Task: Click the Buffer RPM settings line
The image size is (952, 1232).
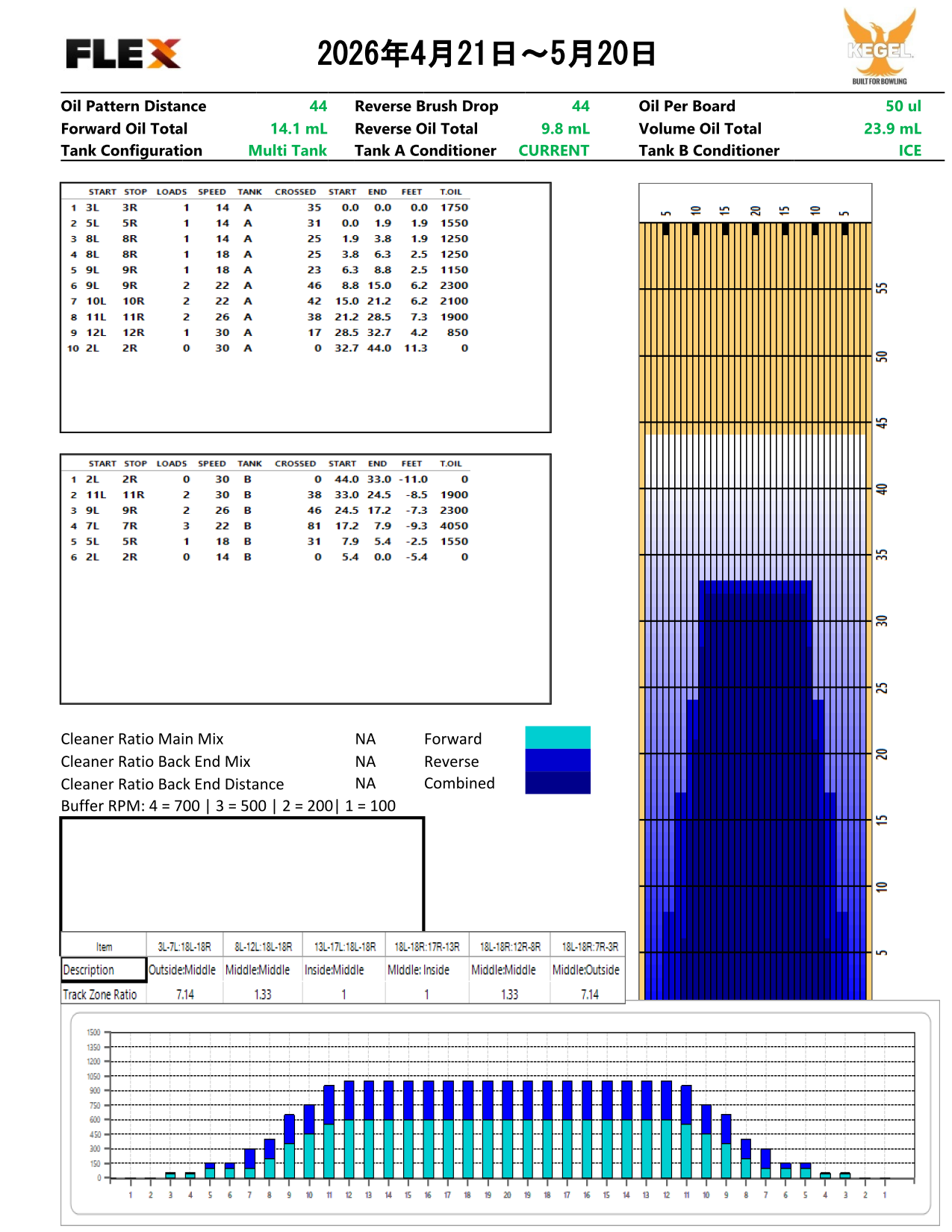Action: click(228, 806)
